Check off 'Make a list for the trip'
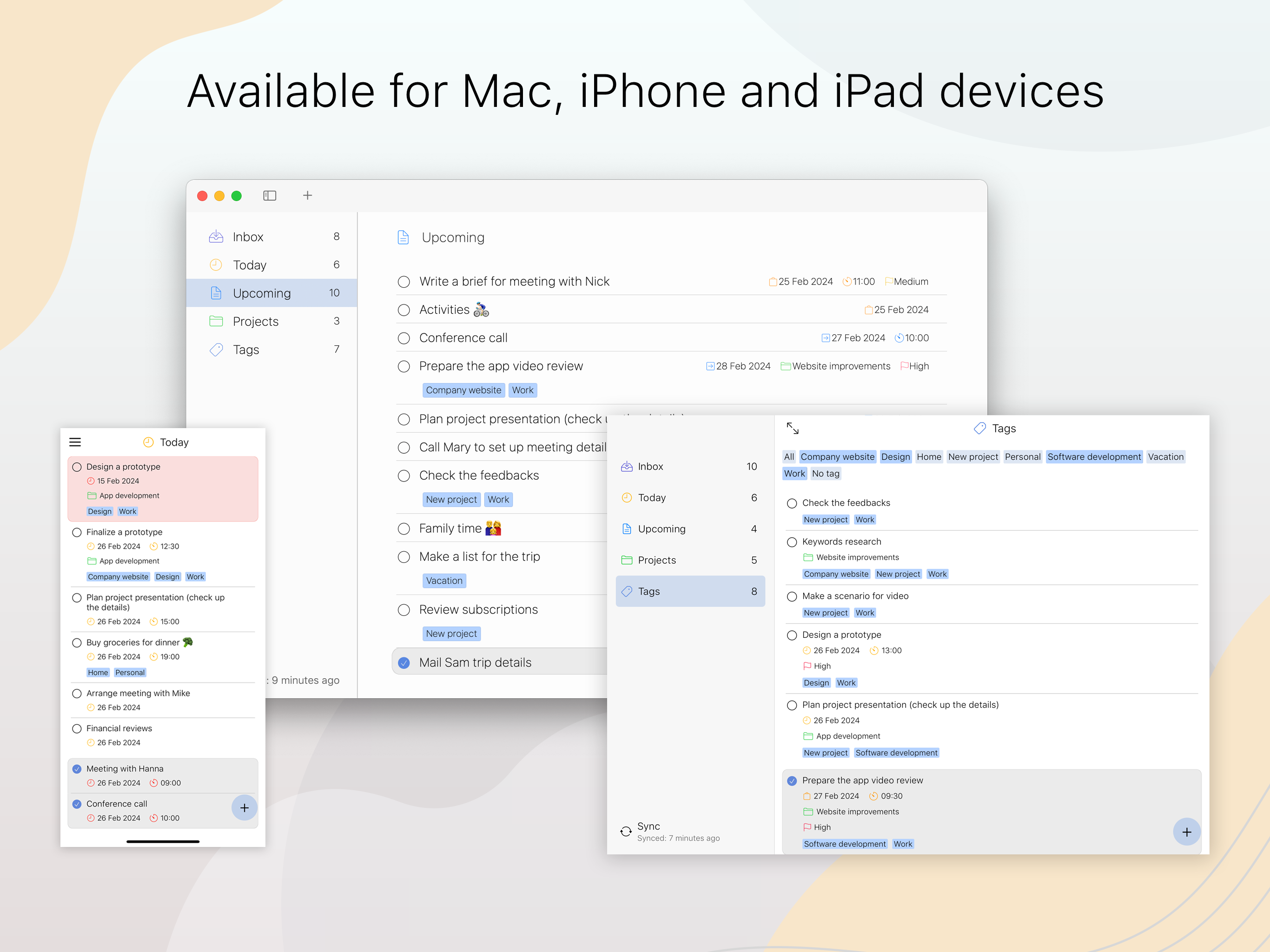The width and height of the screenshot is (1270, 952). (x=404, y=557)
